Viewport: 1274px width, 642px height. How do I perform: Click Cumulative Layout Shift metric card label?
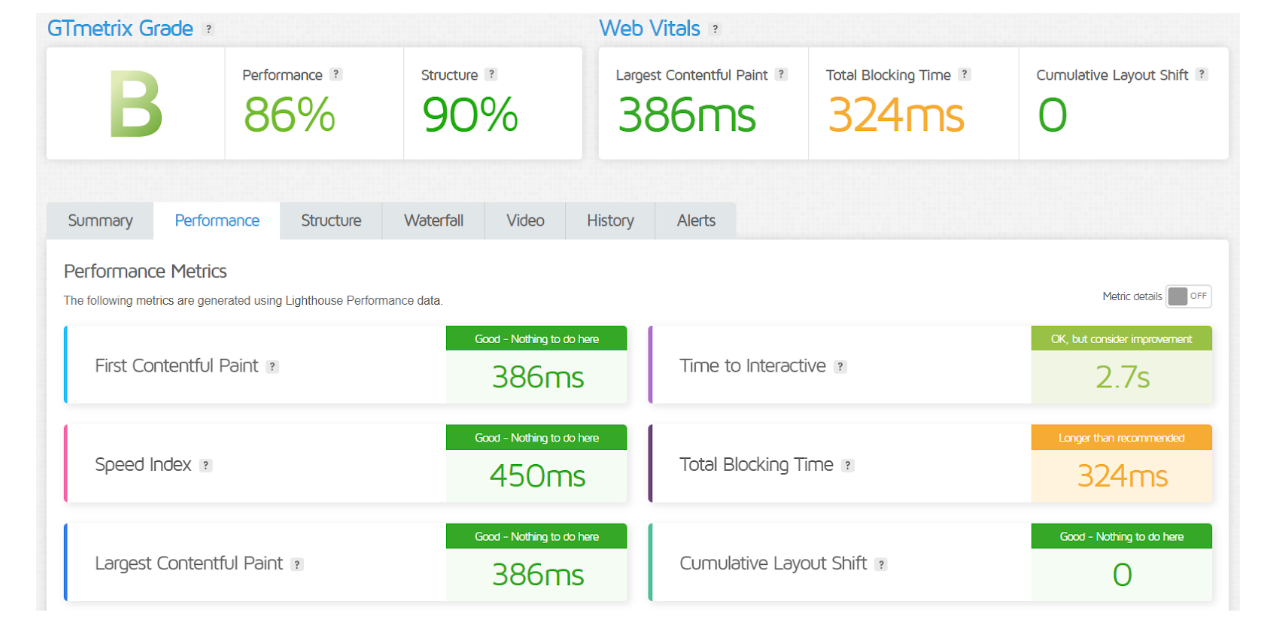773,563
